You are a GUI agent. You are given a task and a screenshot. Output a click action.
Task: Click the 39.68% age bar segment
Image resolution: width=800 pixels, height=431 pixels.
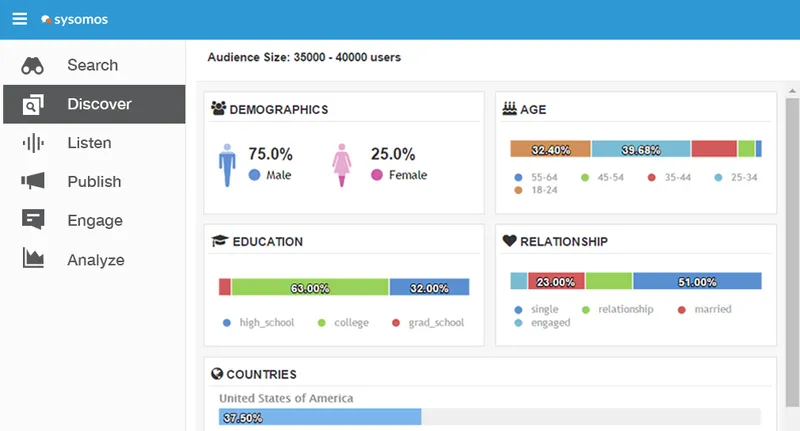641,149
